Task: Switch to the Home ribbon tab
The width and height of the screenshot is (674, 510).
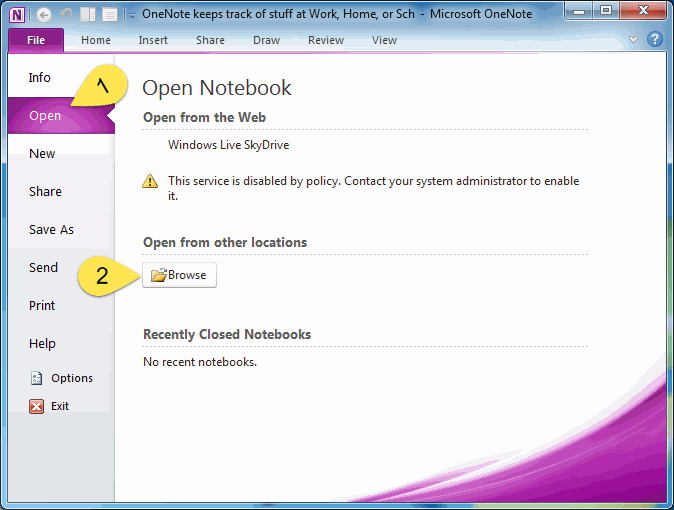Action: (x=96, y=40)
